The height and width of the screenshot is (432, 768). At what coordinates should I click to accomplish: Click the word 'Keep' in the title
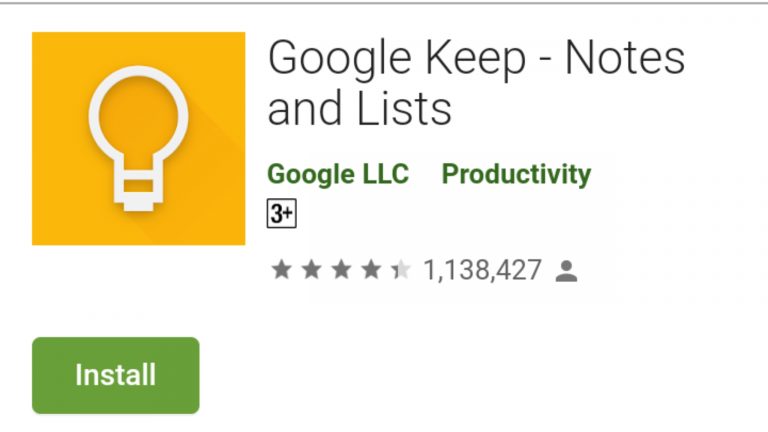click(475, 60)
